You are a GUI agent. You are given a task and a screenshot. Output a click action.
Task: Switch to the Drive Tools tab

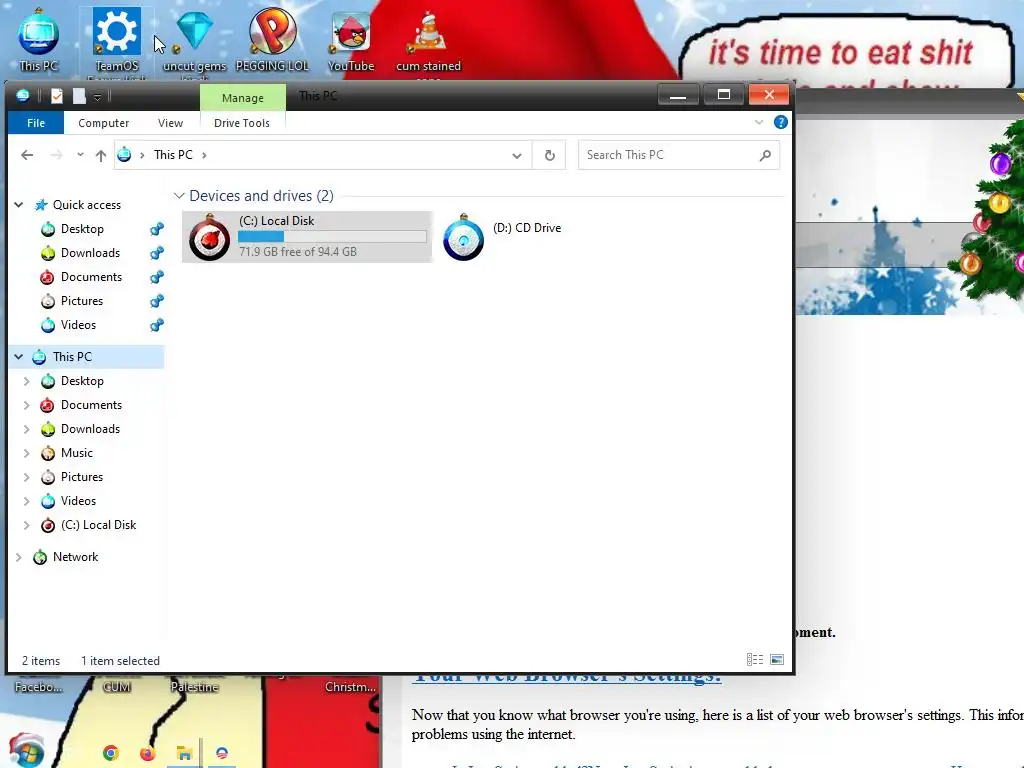[x=242, y=123]
